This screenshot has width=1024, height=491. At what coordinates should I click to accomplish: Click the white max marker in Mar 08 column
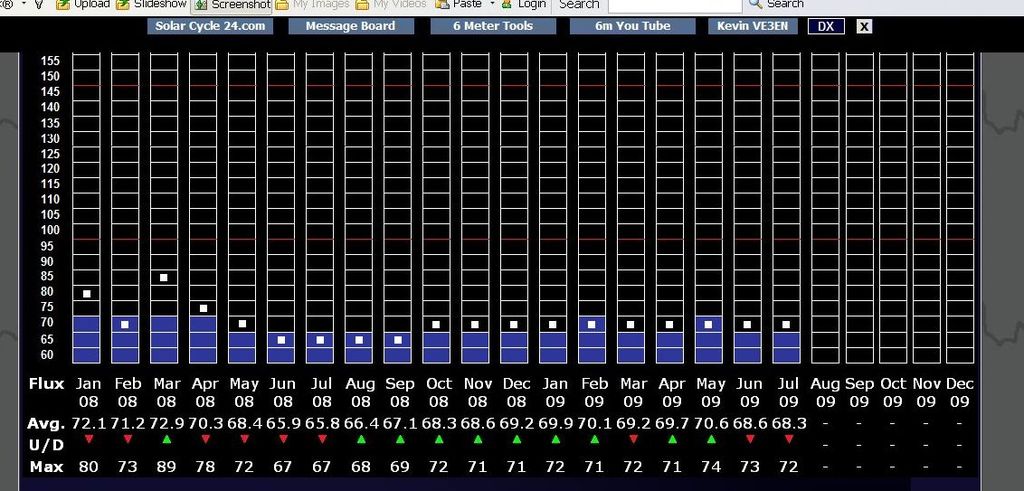[x=164, y=278]
